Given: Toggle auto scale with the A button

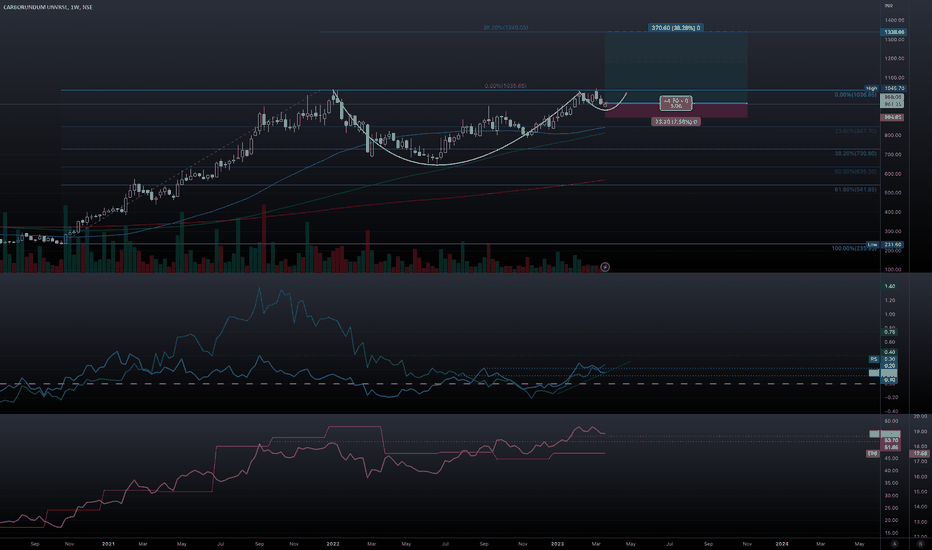Looking at the screenshot, I should click(895, 543).
